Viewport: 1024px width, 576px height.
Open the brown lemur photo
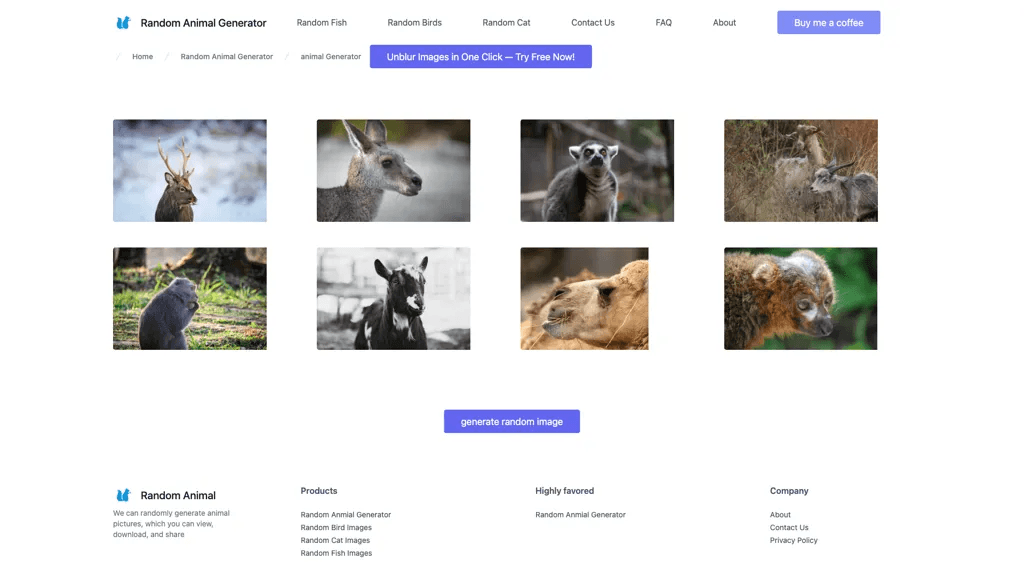click(x=801, y=298)
